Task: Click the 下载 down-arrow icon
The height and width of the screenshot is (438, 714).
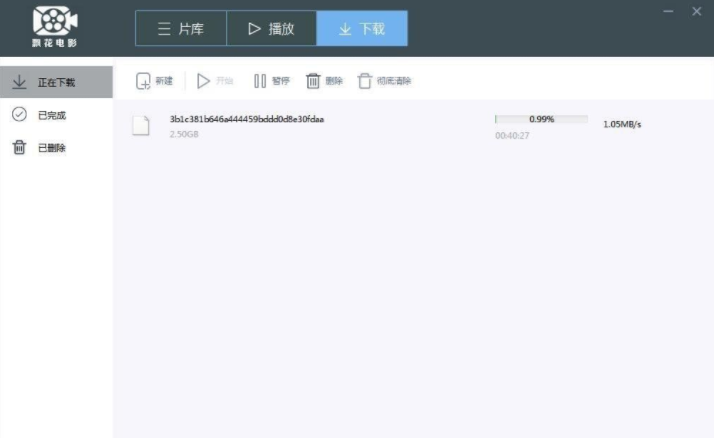Action: (x=345, y=29)
